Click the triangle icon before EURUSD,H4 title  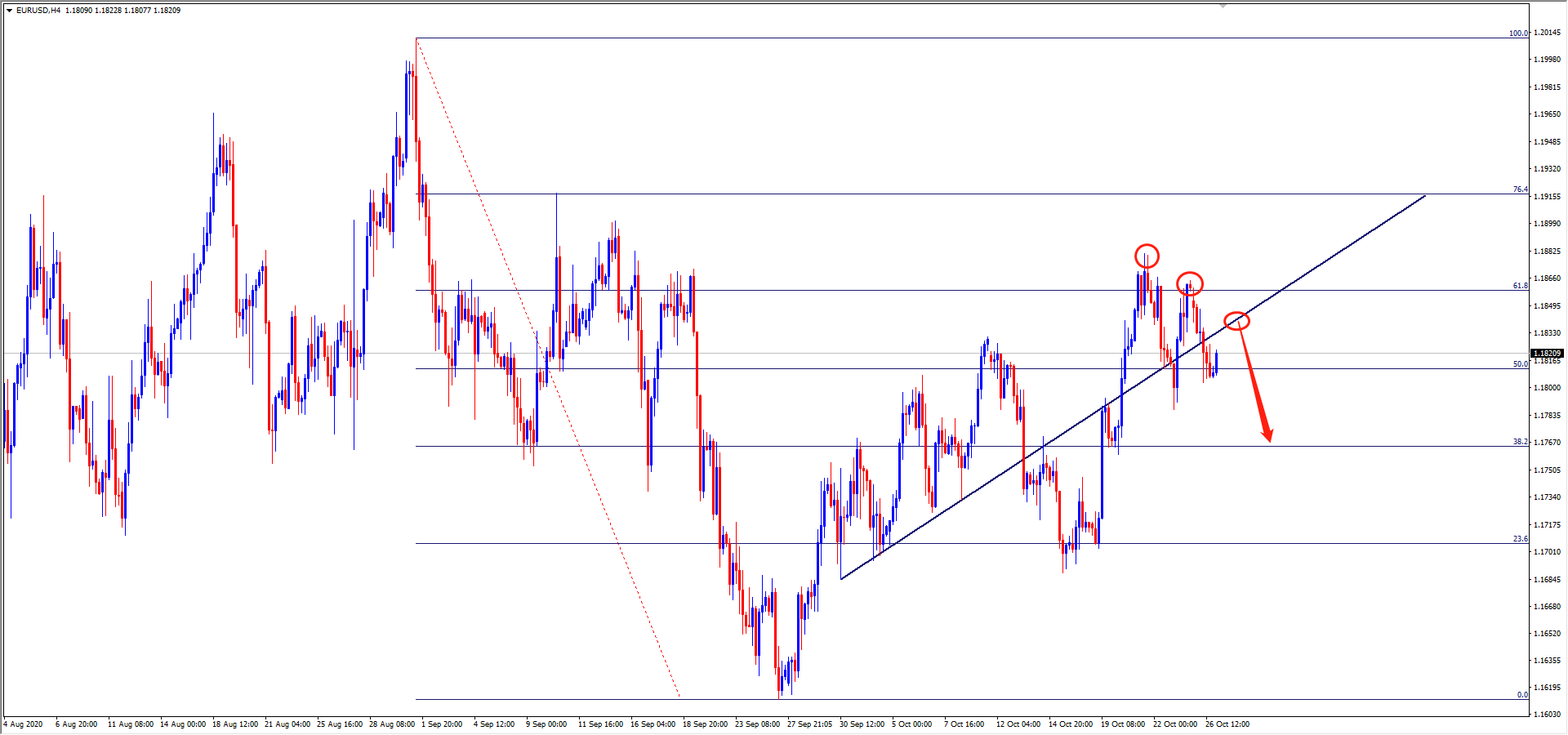(9, 11)
